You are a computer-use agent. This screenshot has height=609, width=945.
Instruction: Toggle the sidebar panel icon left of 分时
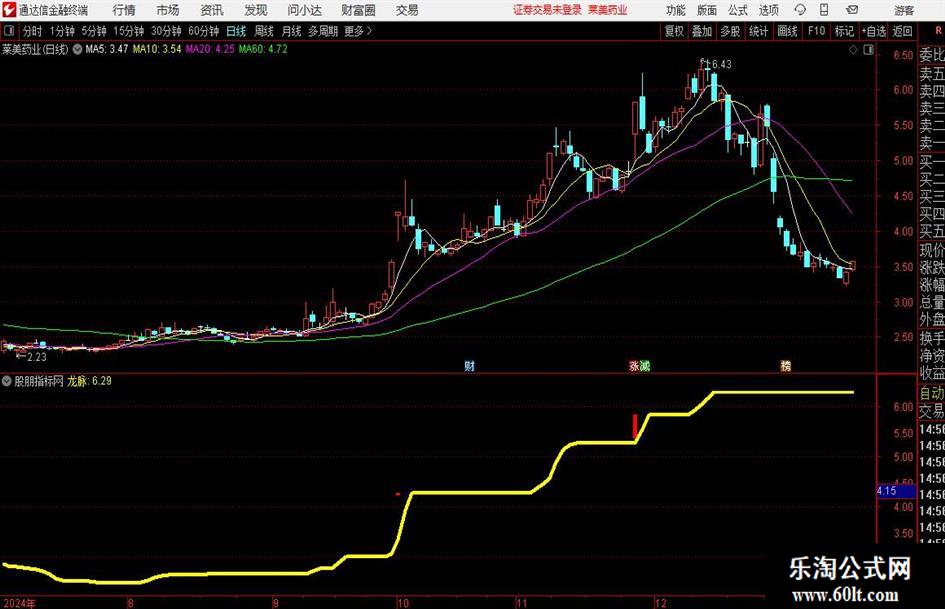click(x=9, y=31)
